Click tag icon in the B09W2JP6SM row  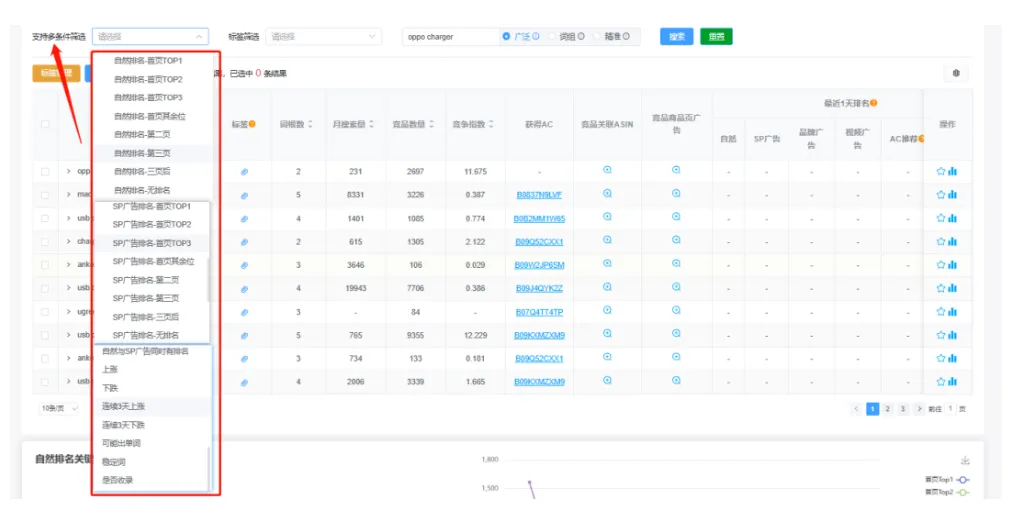pyautogui.click(x=245, y=265)
